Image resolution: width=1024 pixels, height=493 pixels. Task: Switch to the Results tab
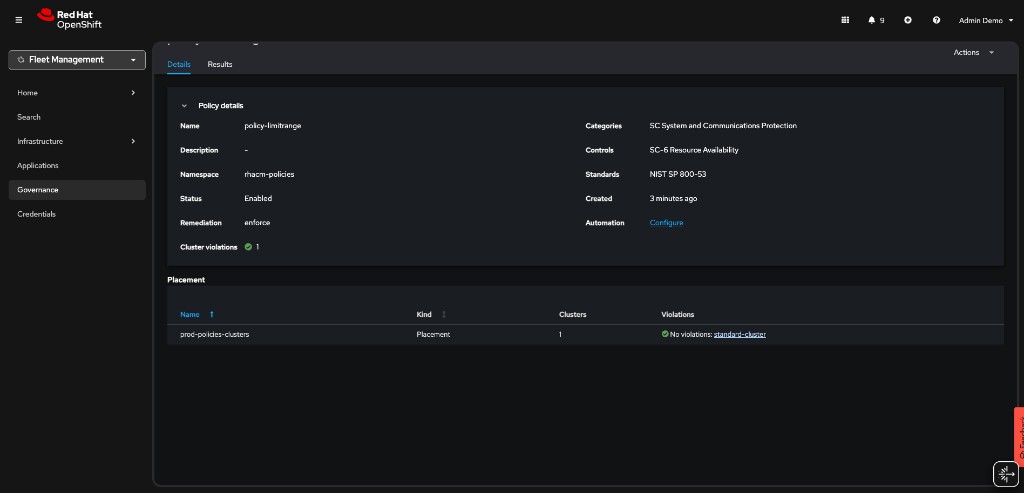click(x=220, y=64)
